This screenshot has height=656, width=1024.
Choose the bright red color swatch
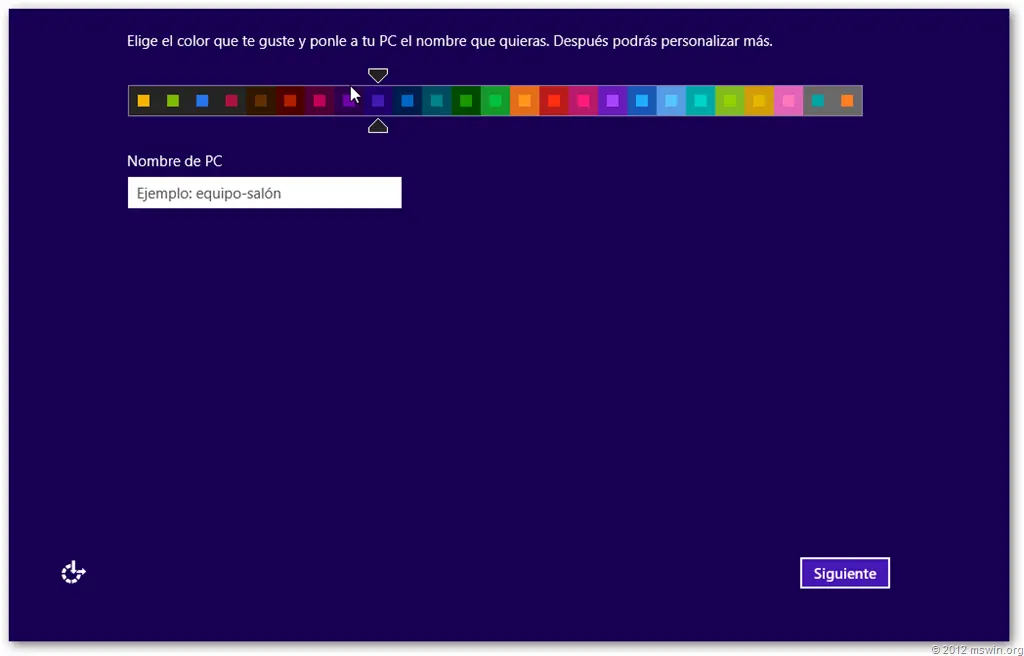click(554, 101)
